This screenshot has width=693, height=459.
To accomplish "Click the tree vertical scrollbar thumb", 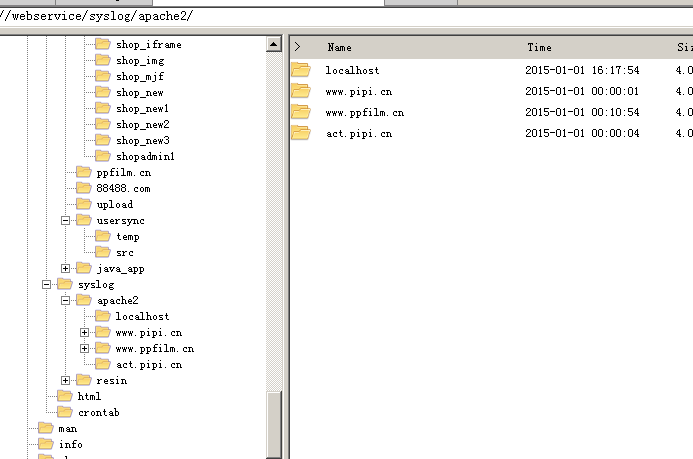I will click(274, 425).
